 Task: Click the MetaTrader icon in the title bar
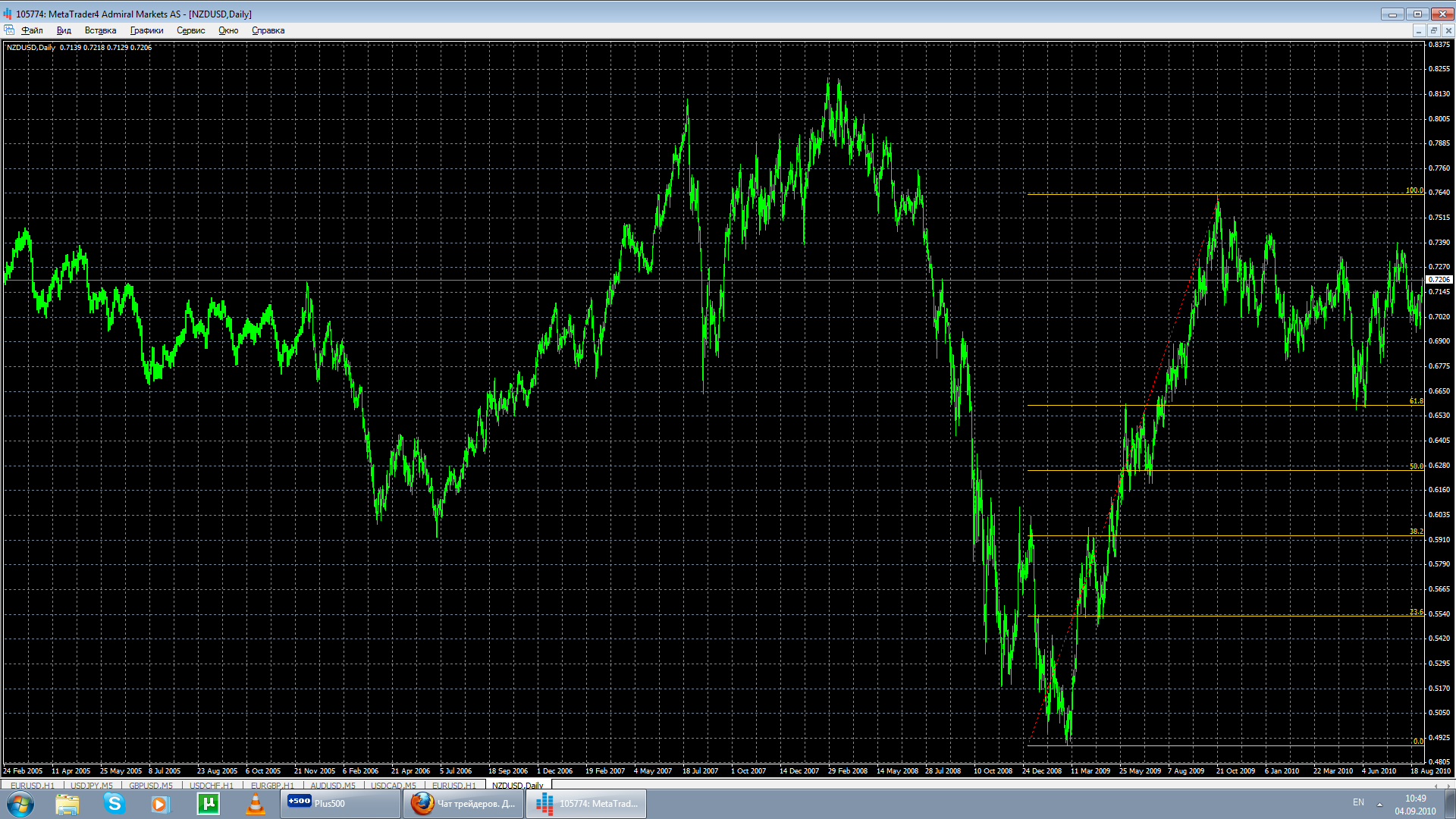point(8,14)
